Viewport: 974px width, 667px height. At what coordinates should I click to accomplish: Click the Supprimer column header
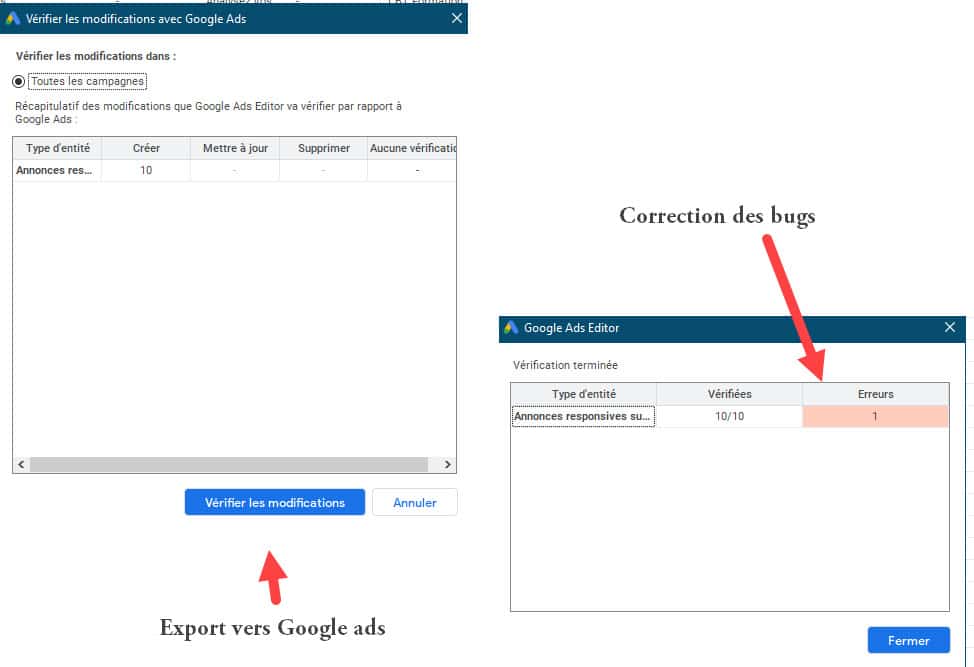point(324,148)
